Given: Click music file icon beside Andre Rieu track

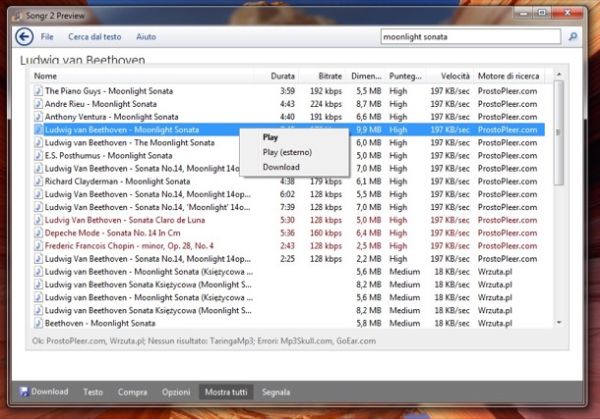Looking at the screenshot, I should tap(38, 104).
